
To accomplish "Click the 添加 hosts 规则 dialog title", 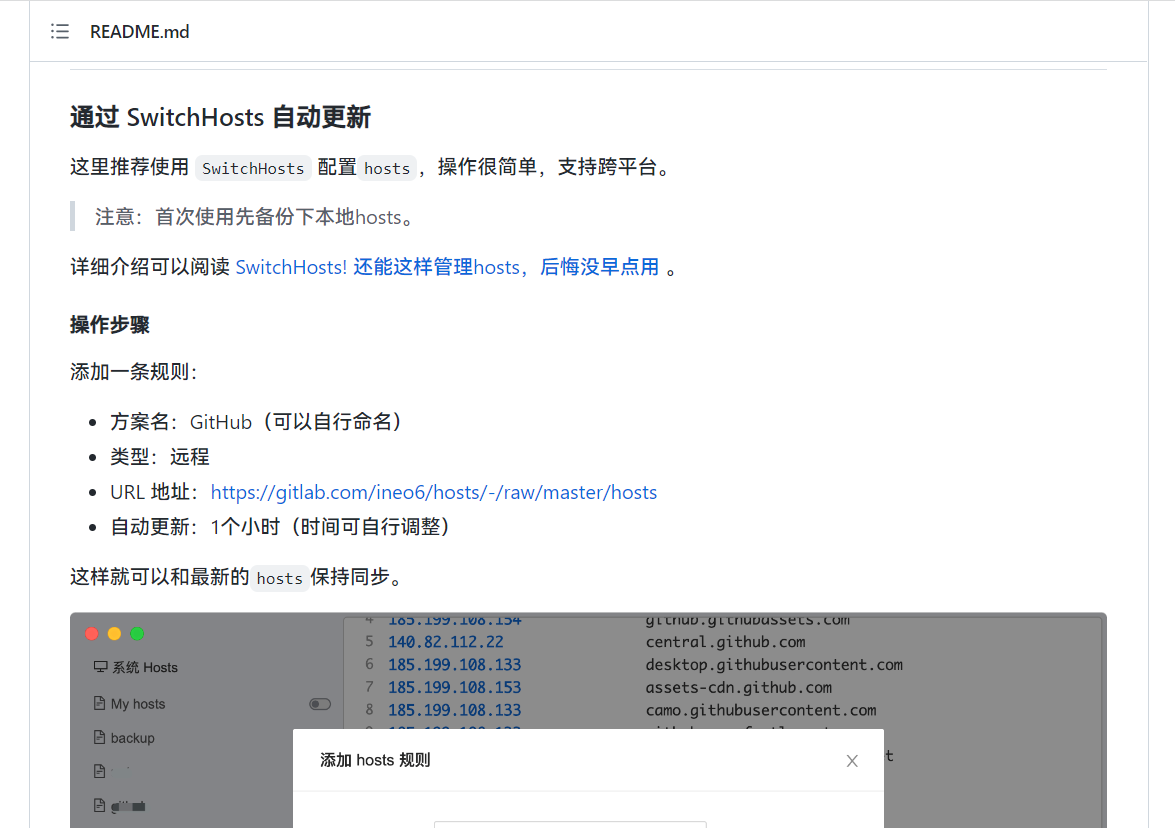I will (x=375, y=760).
